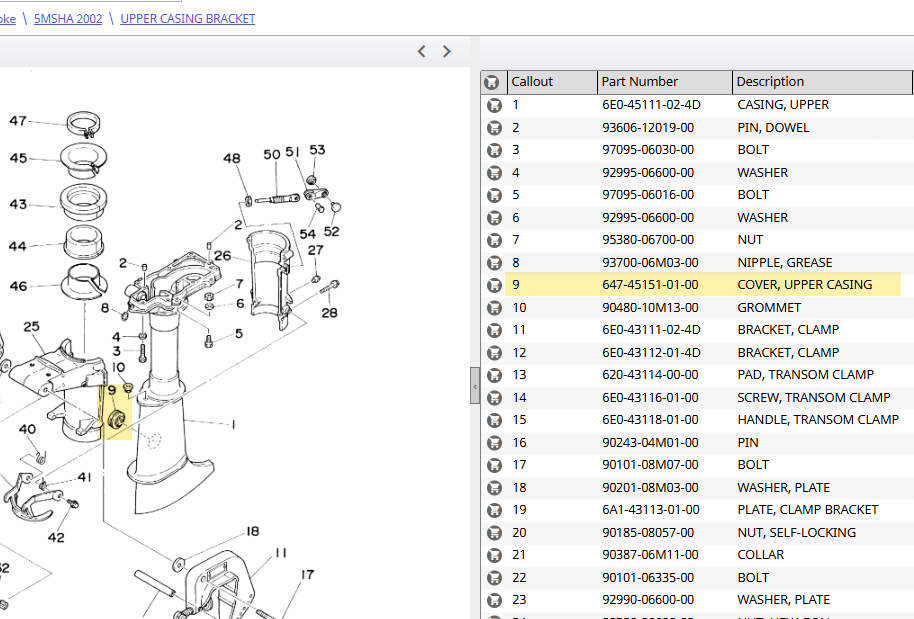Click cart icon for callout 6 WASHER
The width and height of the screenshot is (914, 619).
494,218
